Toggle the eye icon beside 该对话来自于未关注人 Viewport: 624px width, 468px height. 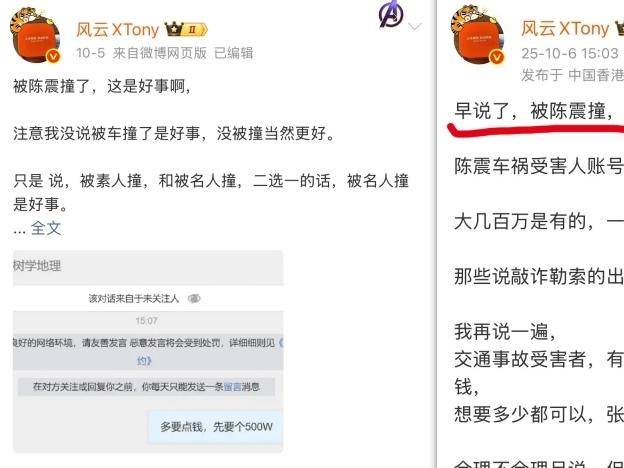tap(194, 298)
